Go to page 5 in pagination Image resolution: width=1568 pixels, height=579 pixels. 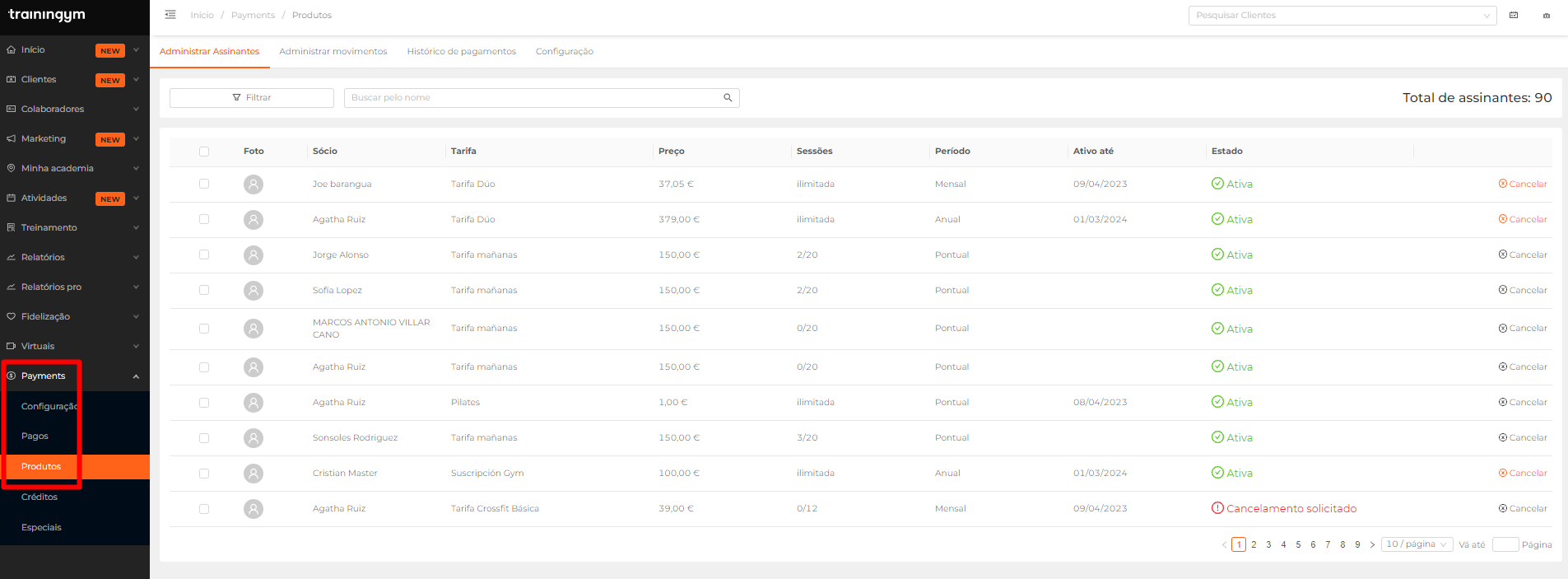pos(1298,544)
